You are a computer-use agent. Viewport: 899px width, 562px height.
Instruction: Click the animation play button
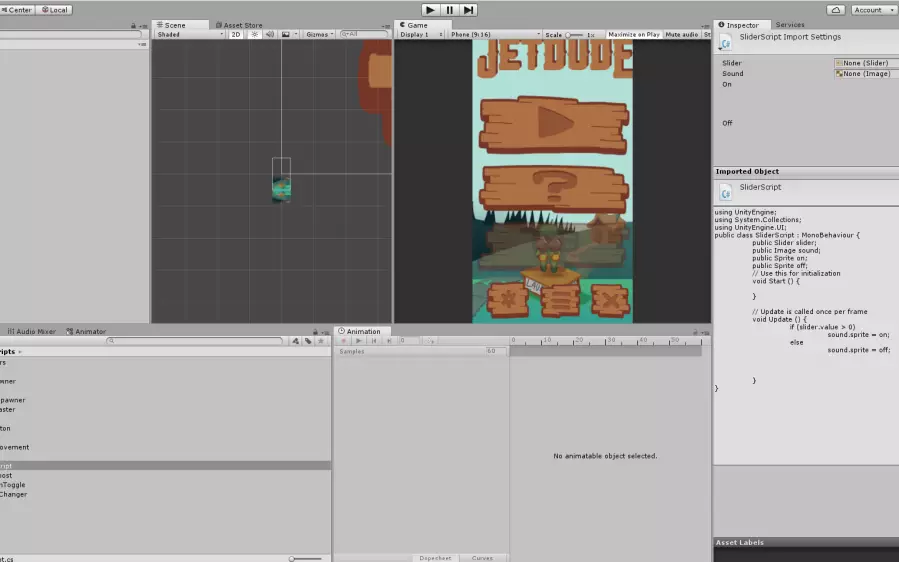pyautogui.click(x=359, y=341)
